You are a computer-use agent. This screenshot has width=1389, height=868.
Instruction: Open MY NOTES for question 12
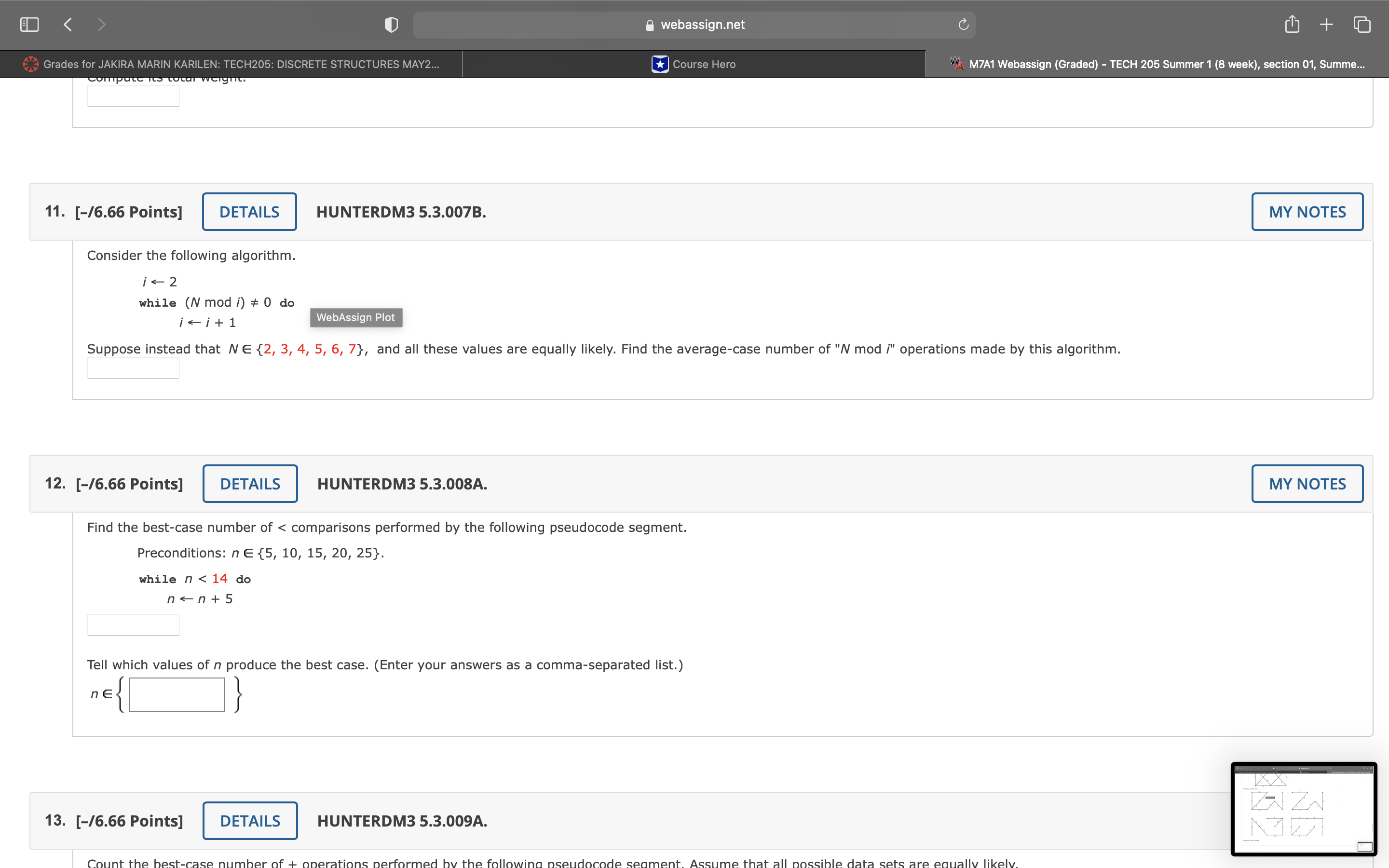pyautogui.click(x=1307, y=483)
